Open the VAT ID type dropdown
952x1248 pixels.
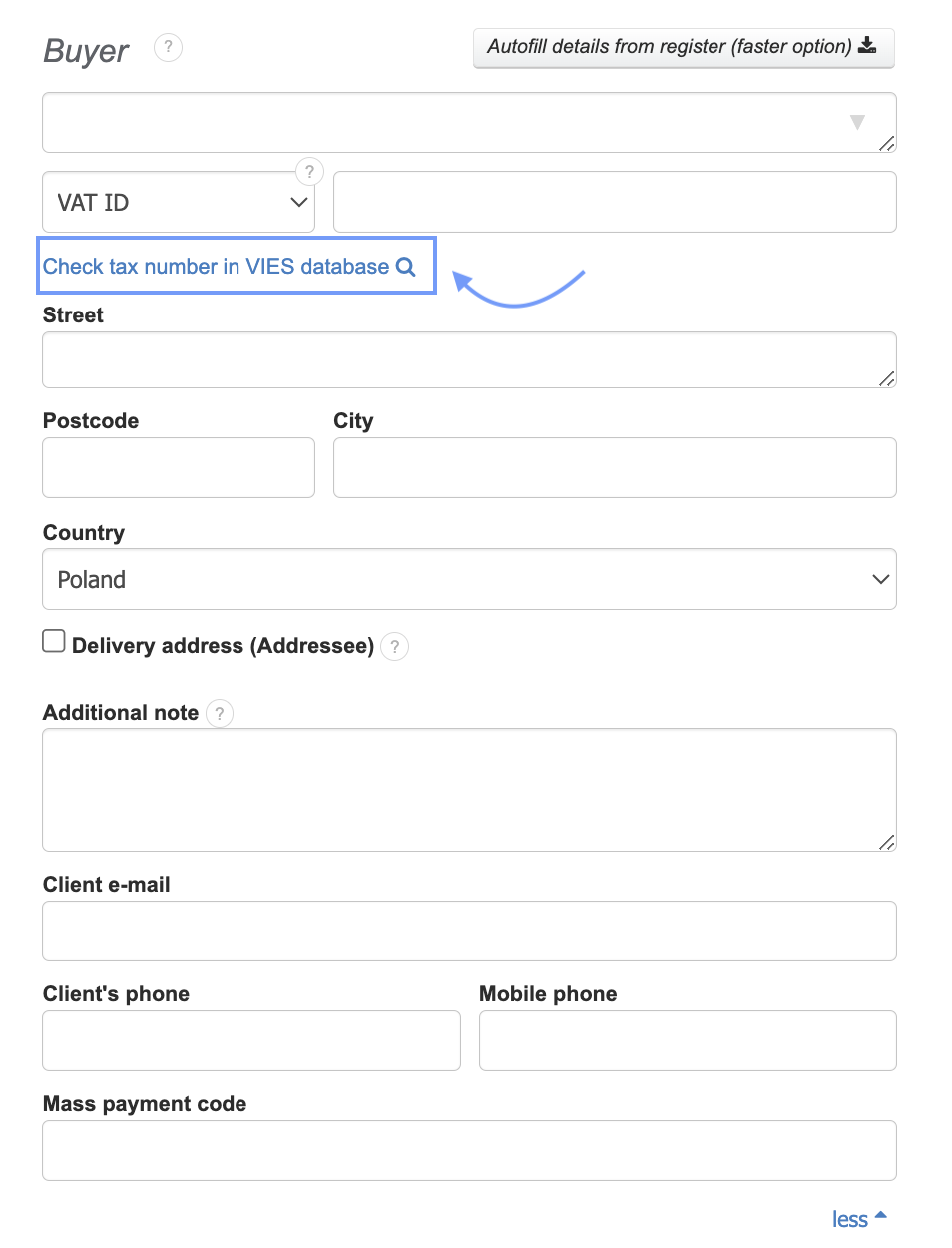179,203
